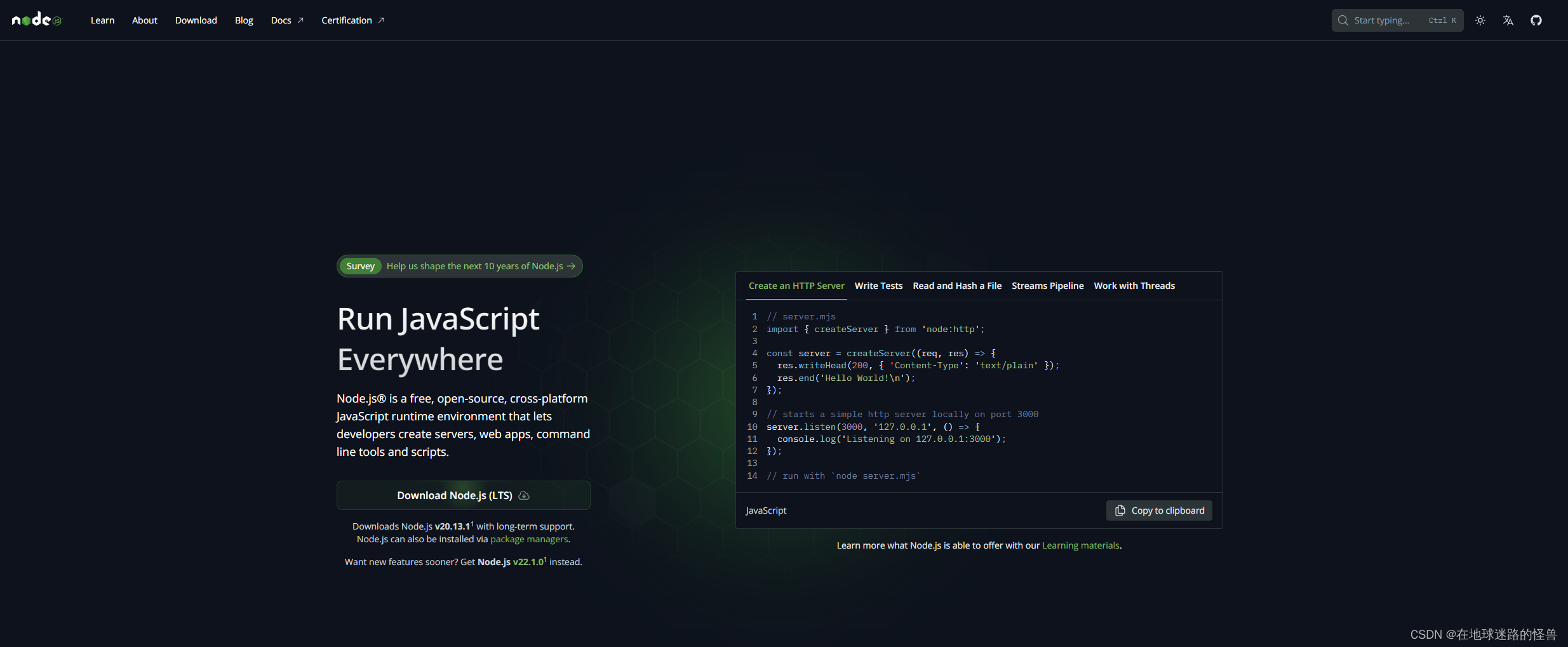Open the Learning materials link

tap(1080, 545)
